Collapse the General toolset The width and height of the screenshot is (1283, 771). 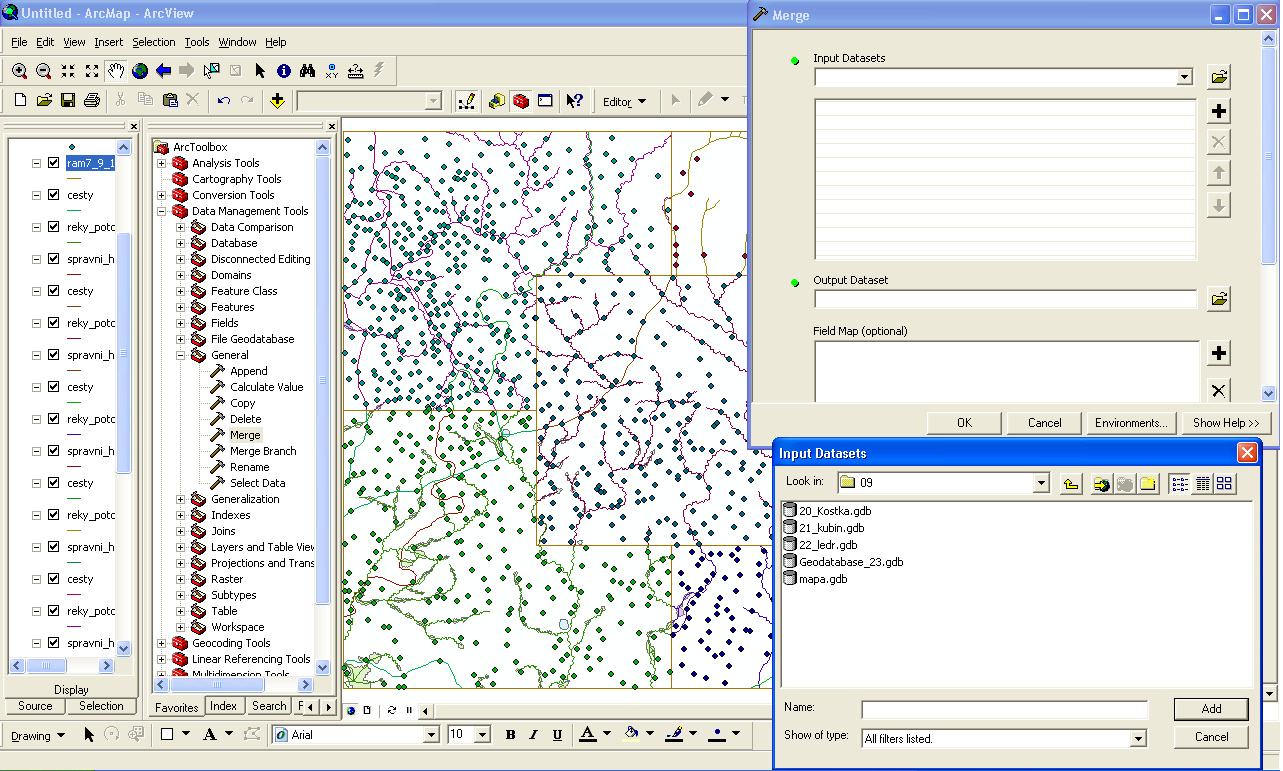tap(181, 355)
